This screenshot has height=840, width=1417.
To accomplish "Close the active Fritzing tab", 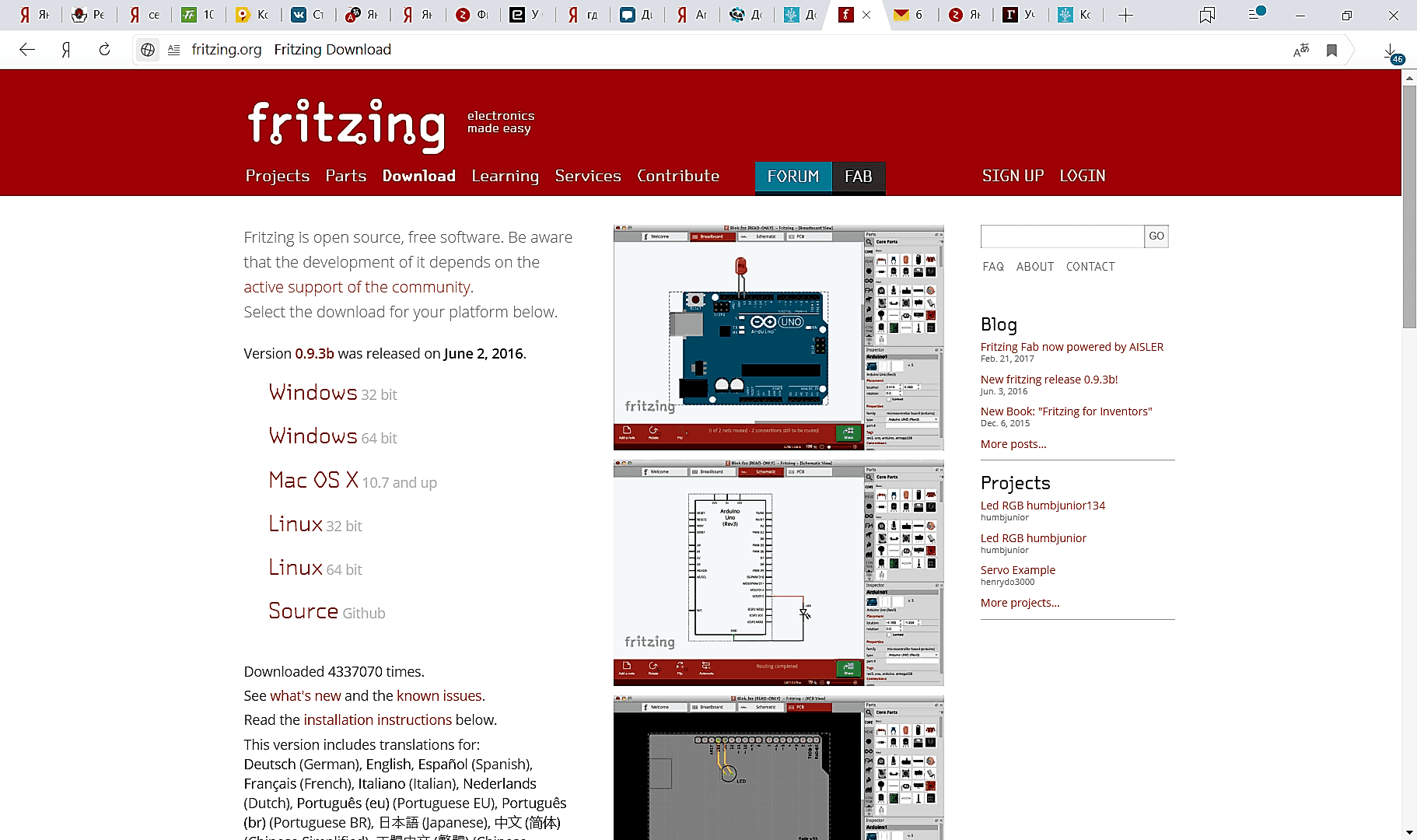I will pyautogui.click(x=866, y=15).
